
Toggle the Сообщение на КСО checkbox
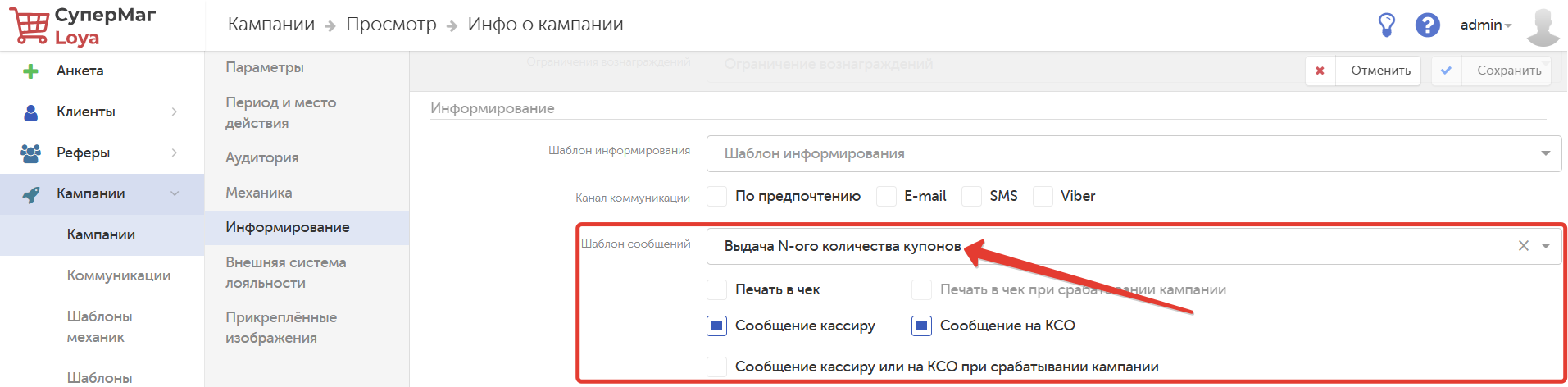(922, 326)
